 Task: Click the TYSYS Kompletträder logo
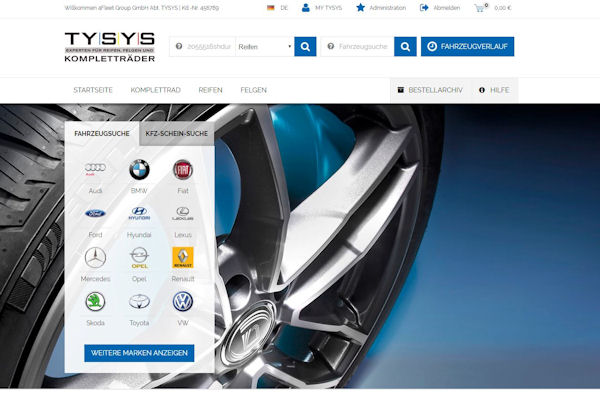(109, 47)
